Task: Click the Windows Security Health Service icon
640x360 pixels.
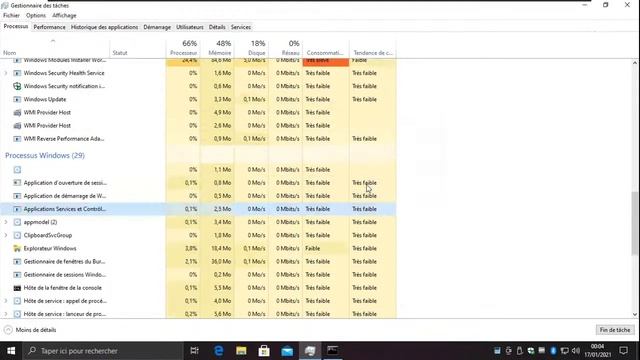Action: pyautogui.click(x=17, y=73)
